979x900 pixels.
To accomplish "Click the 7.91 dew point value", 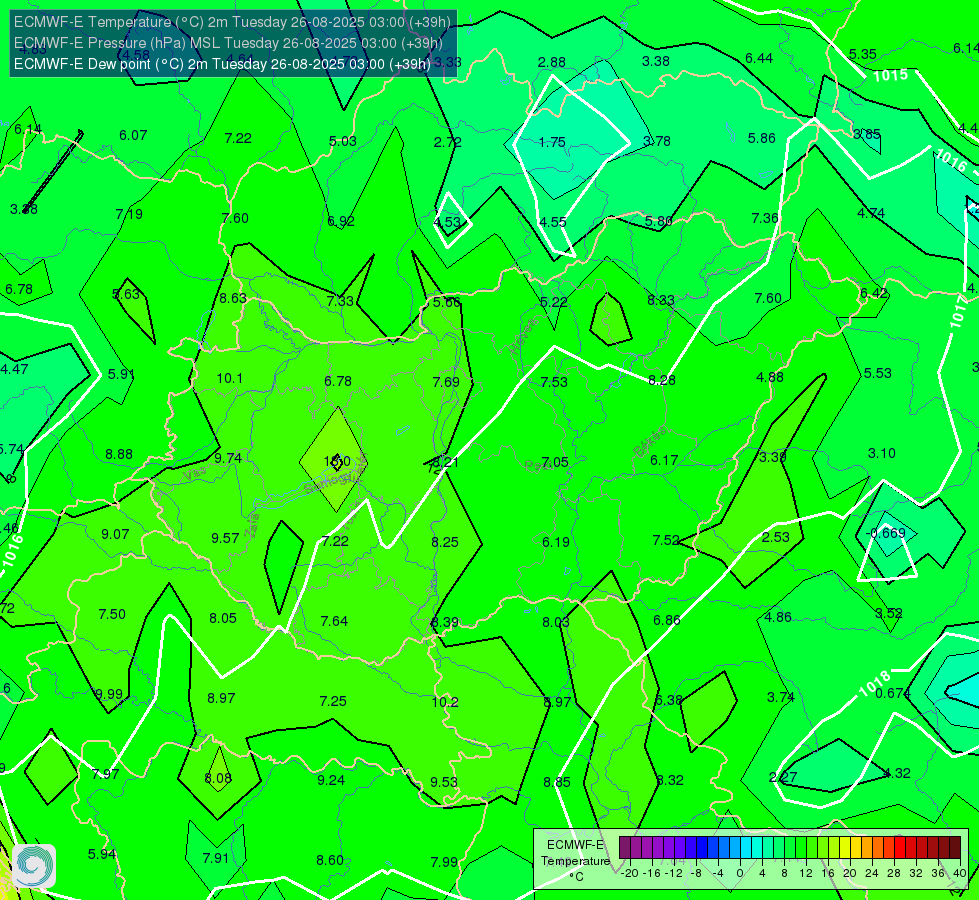I will pyautogui.click(x=215, y=858).
